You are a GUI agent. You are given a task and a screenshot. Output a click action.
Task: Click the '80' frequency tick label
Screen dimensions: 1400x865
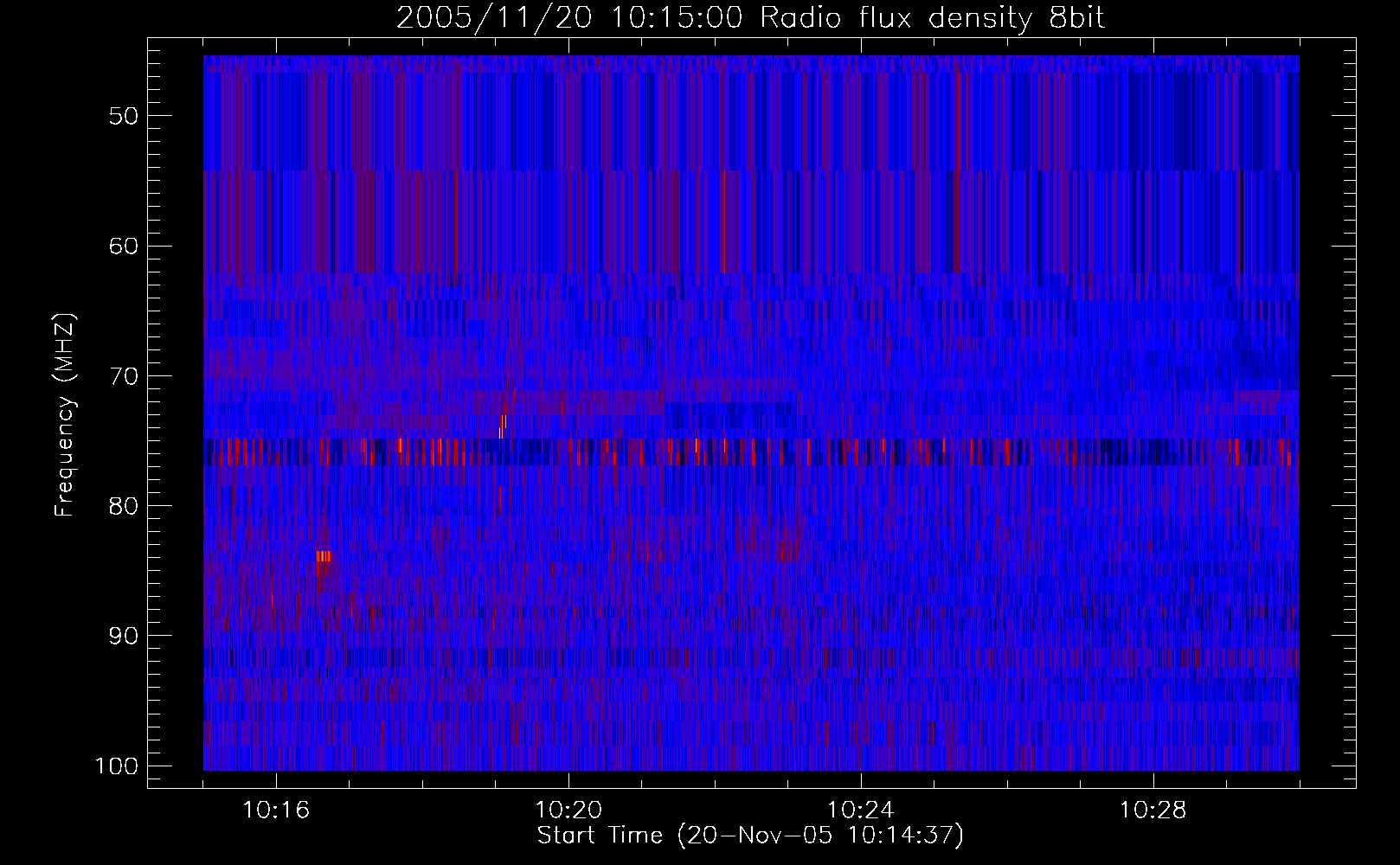click(x=124, y=506)
